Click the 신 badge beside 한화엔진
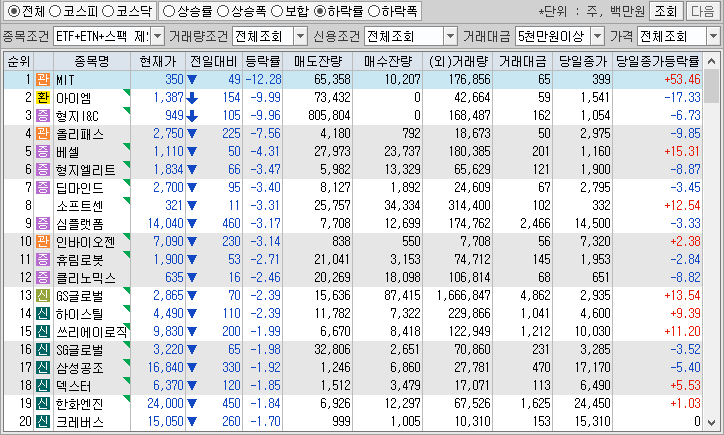The height and width of the screenshot is (435, 724). pyautogui.click(x=43, y=404)
